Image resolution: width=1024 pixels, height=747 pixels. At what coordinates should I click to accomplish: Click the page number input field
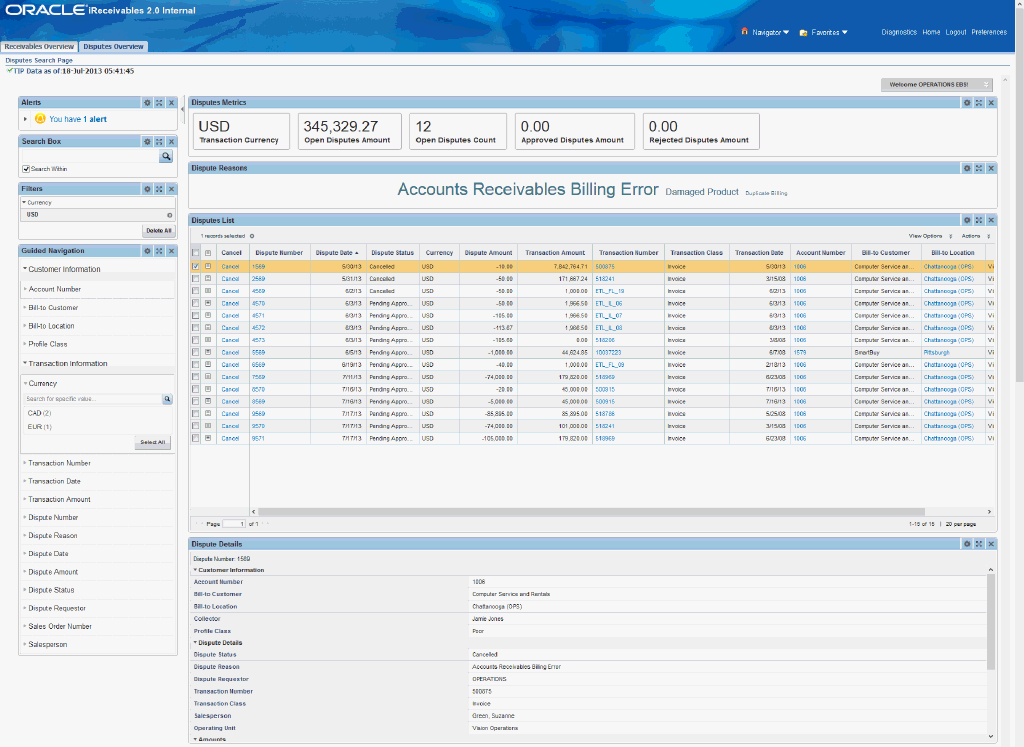[233, 524]
